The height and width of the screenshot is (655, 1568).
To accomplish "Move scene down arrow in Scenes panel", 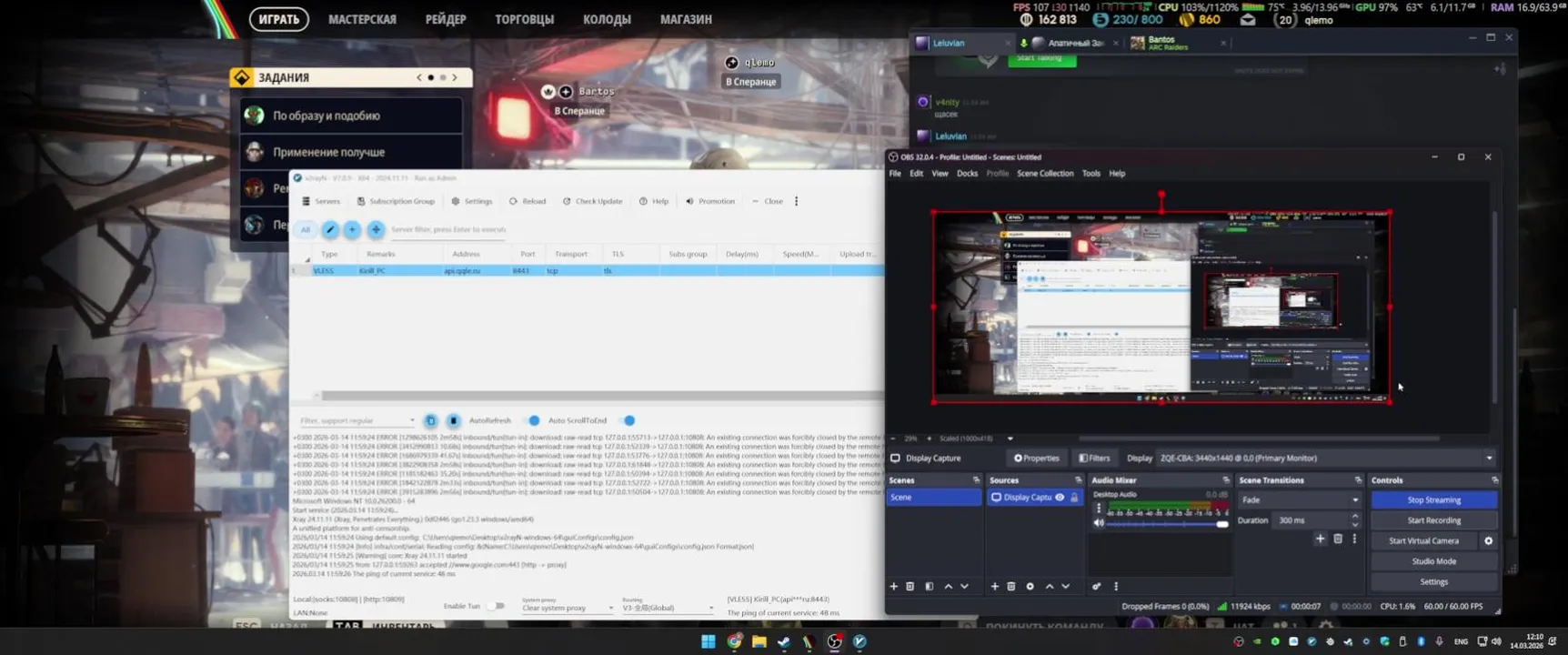I will [x=964, y=587].
